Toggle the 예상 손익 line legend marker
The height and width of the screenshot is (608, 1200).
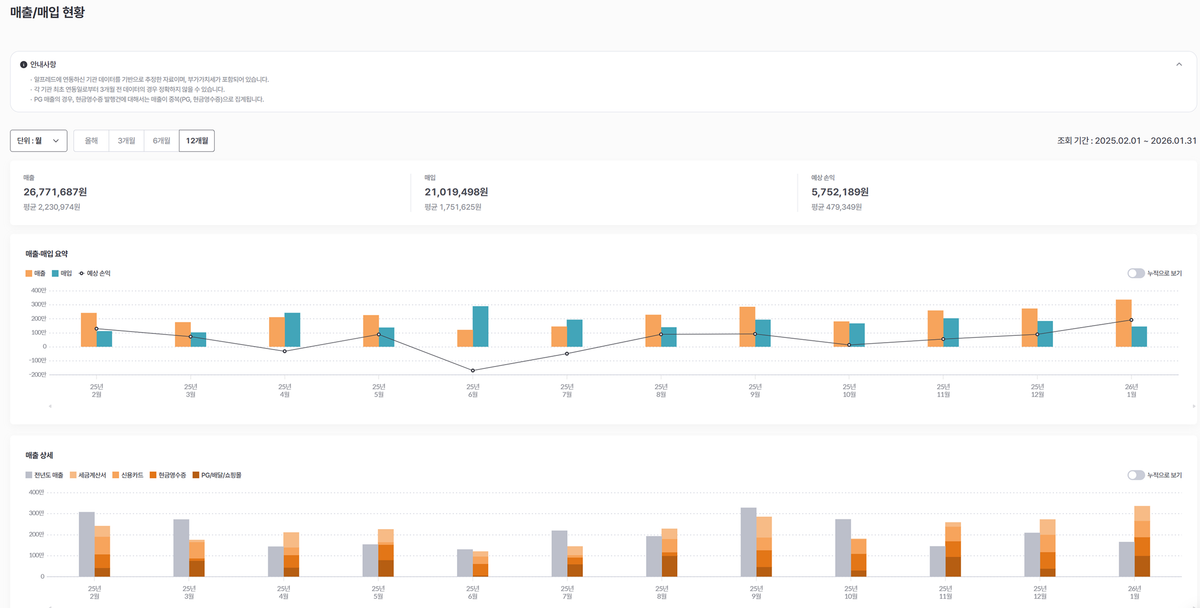point(82,273)
